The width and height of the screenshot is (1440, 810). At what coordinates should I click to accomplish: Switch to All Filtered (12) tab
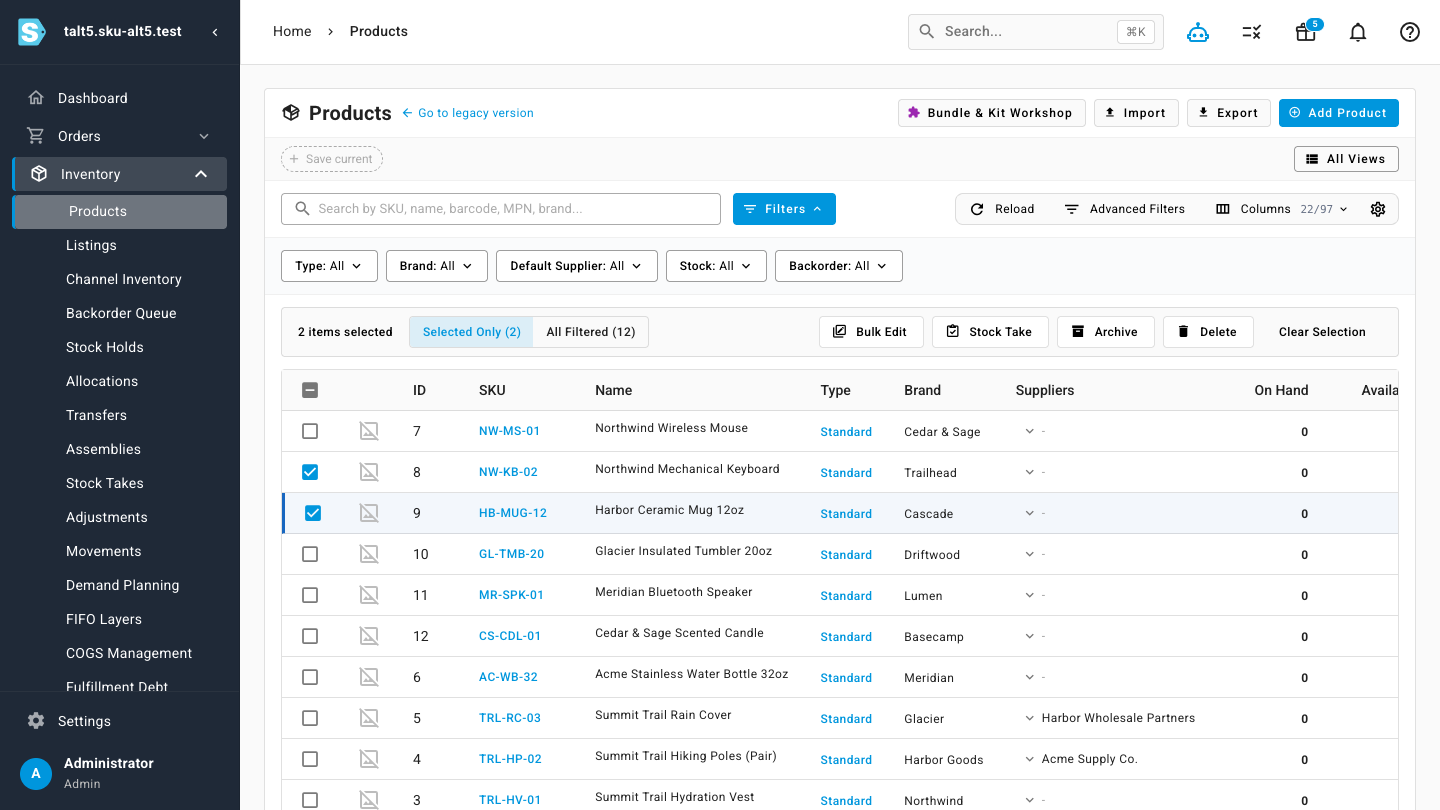tap(591, 332)
